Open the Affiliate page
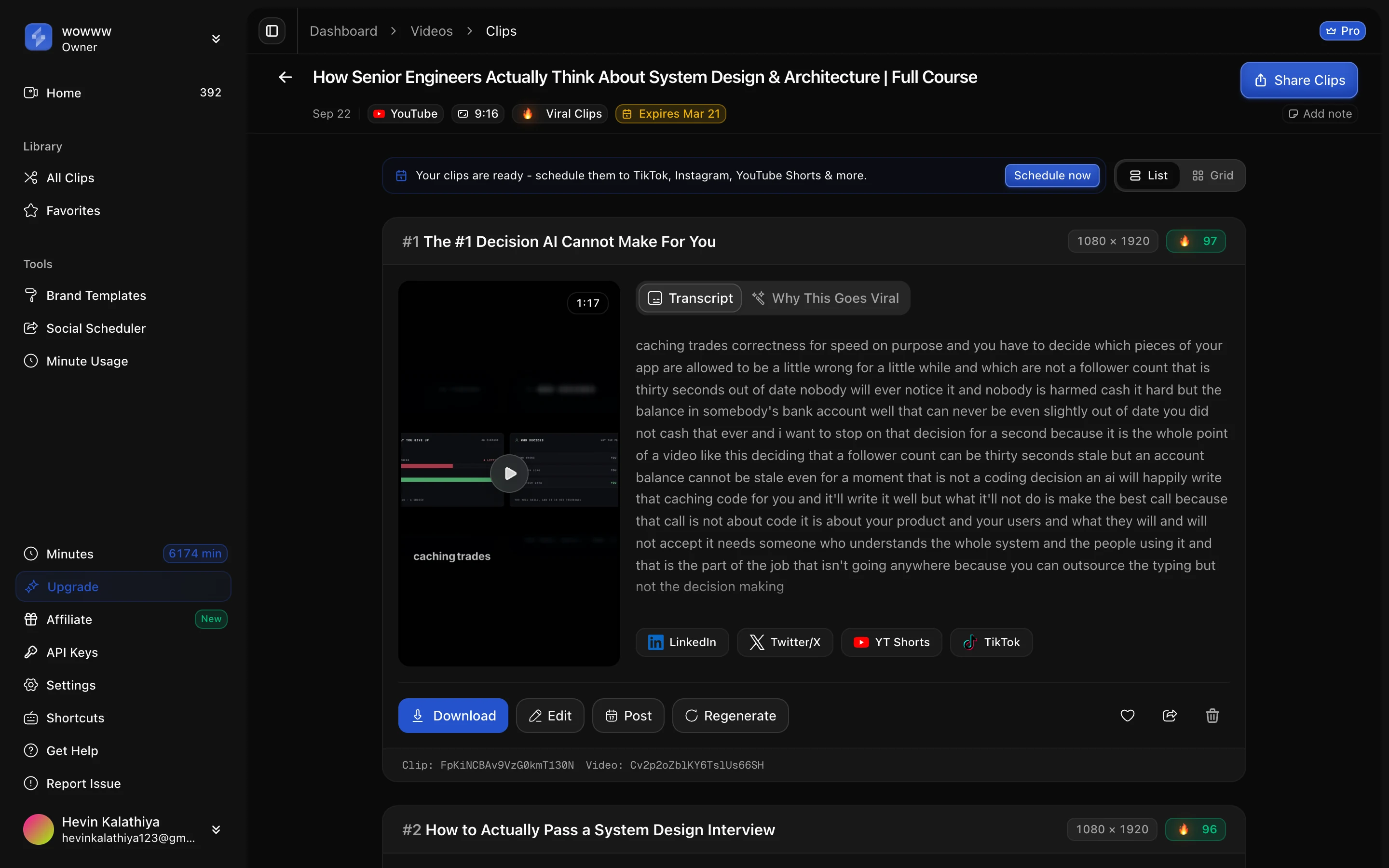 [x=123, y=620]
